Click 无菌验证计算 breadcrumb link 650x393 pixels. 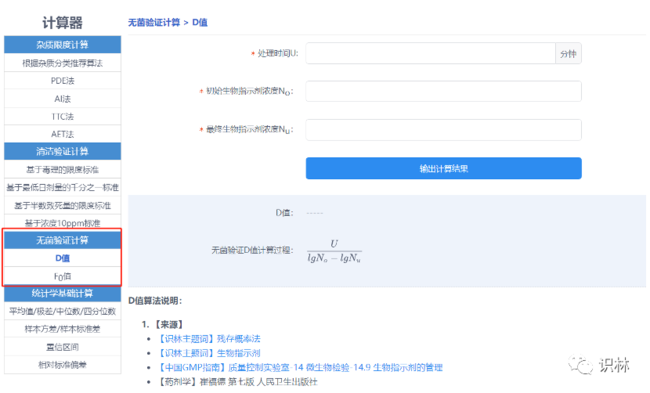coord(154,22)
